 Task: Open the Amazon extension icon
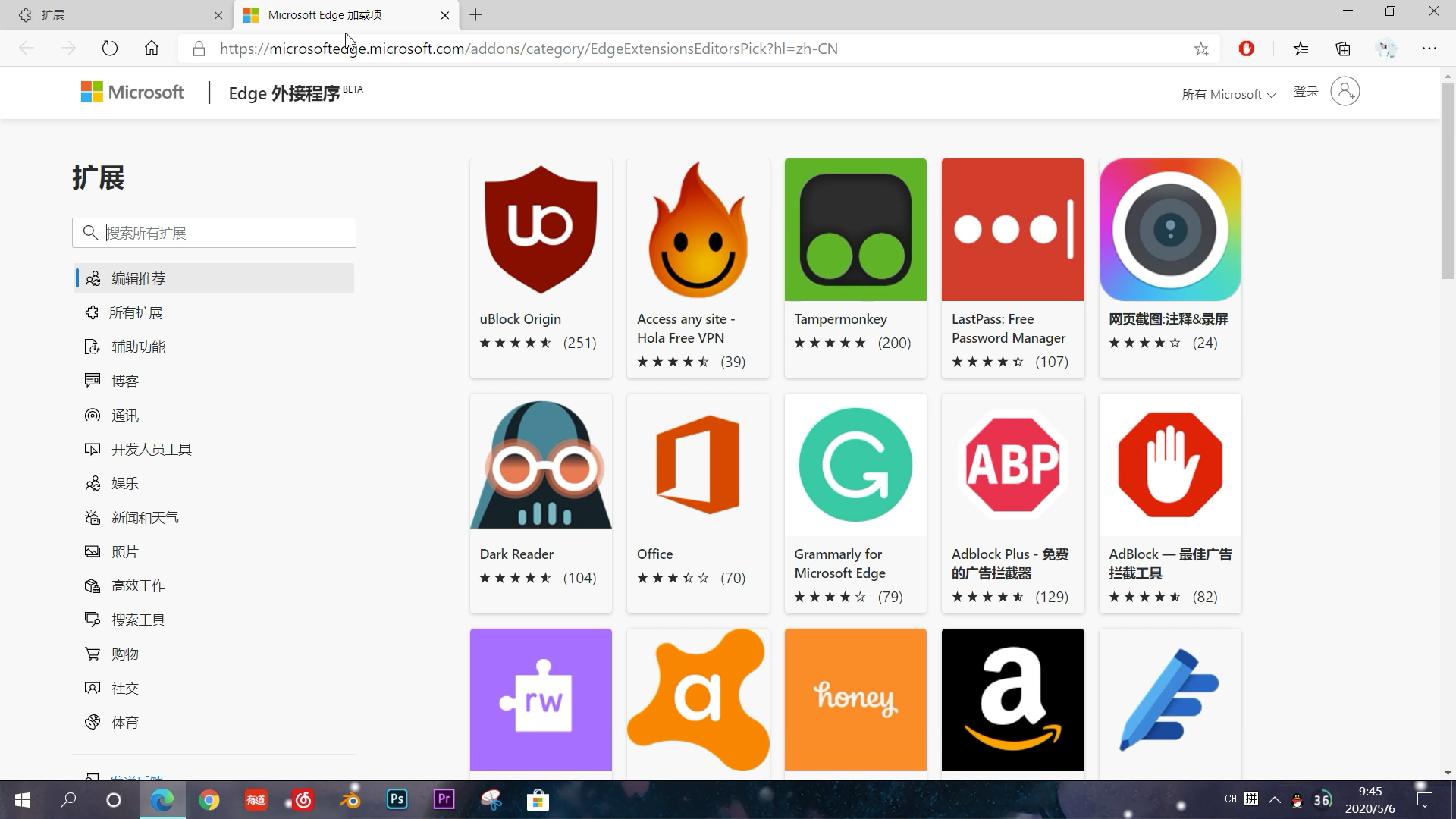[1013, 700]
